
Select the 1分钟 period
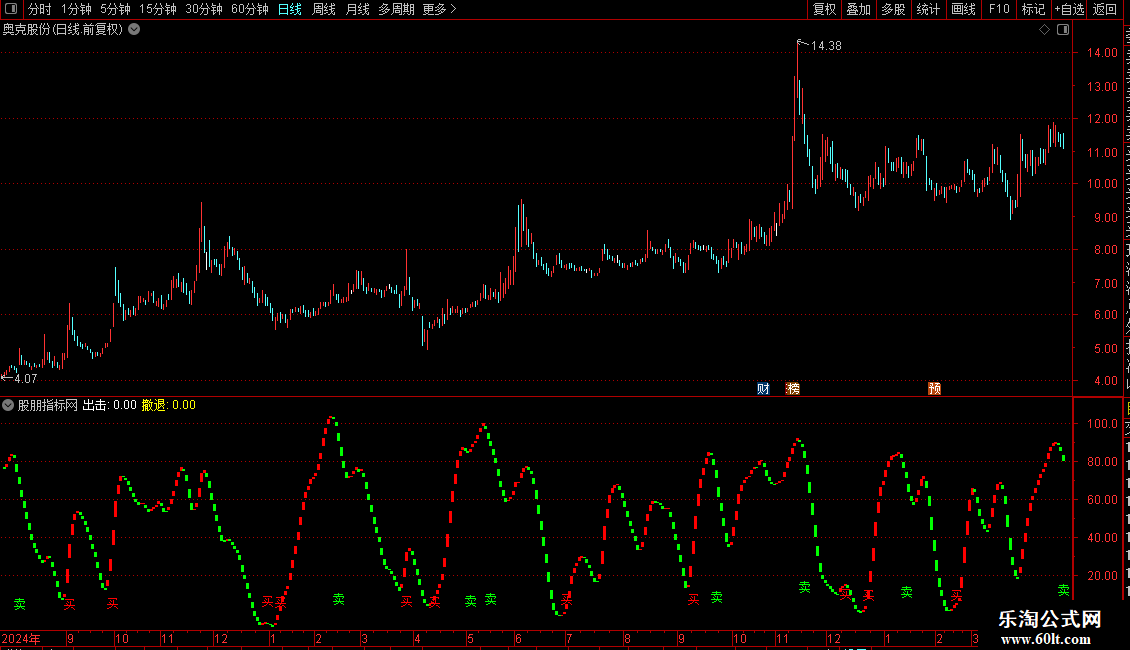pos(76,9)
